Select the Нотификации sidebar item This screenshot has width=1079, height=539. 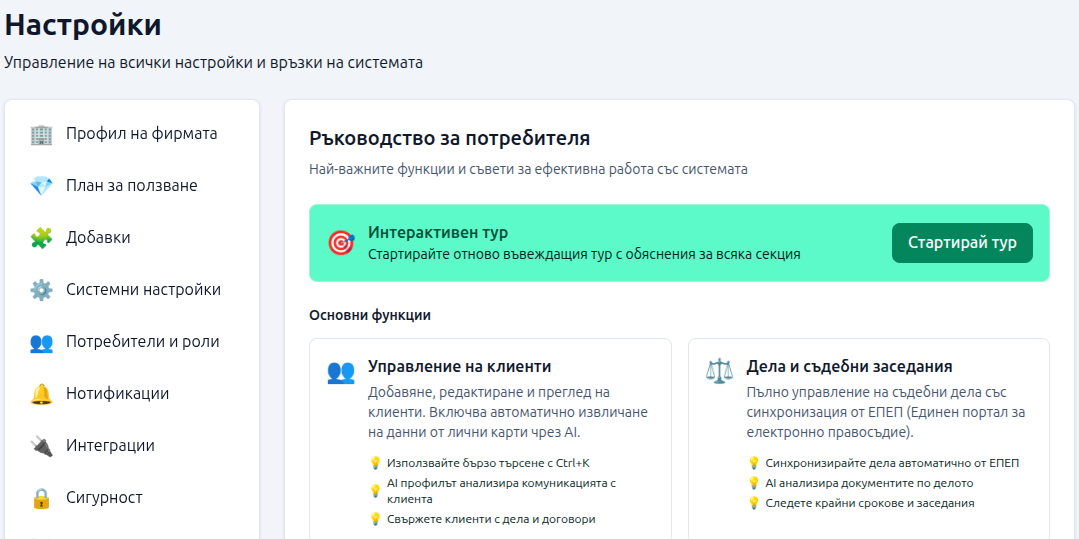(132, 394)
